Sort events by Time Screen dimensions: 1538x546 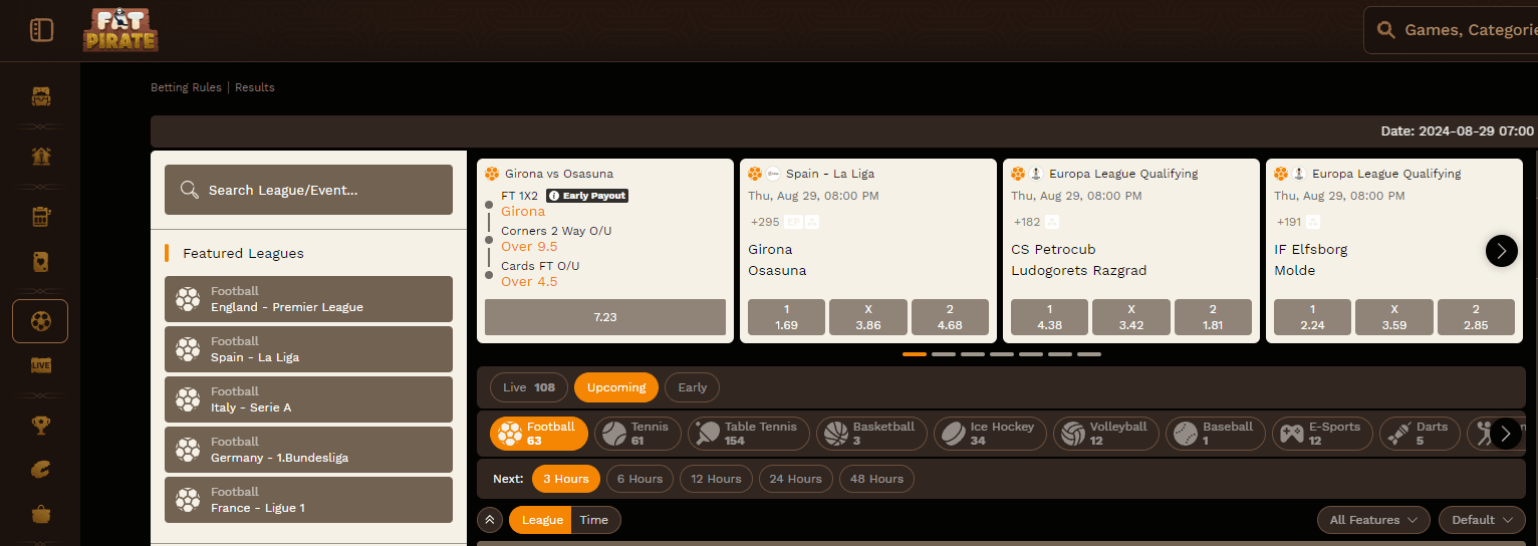tap(594, 520)
